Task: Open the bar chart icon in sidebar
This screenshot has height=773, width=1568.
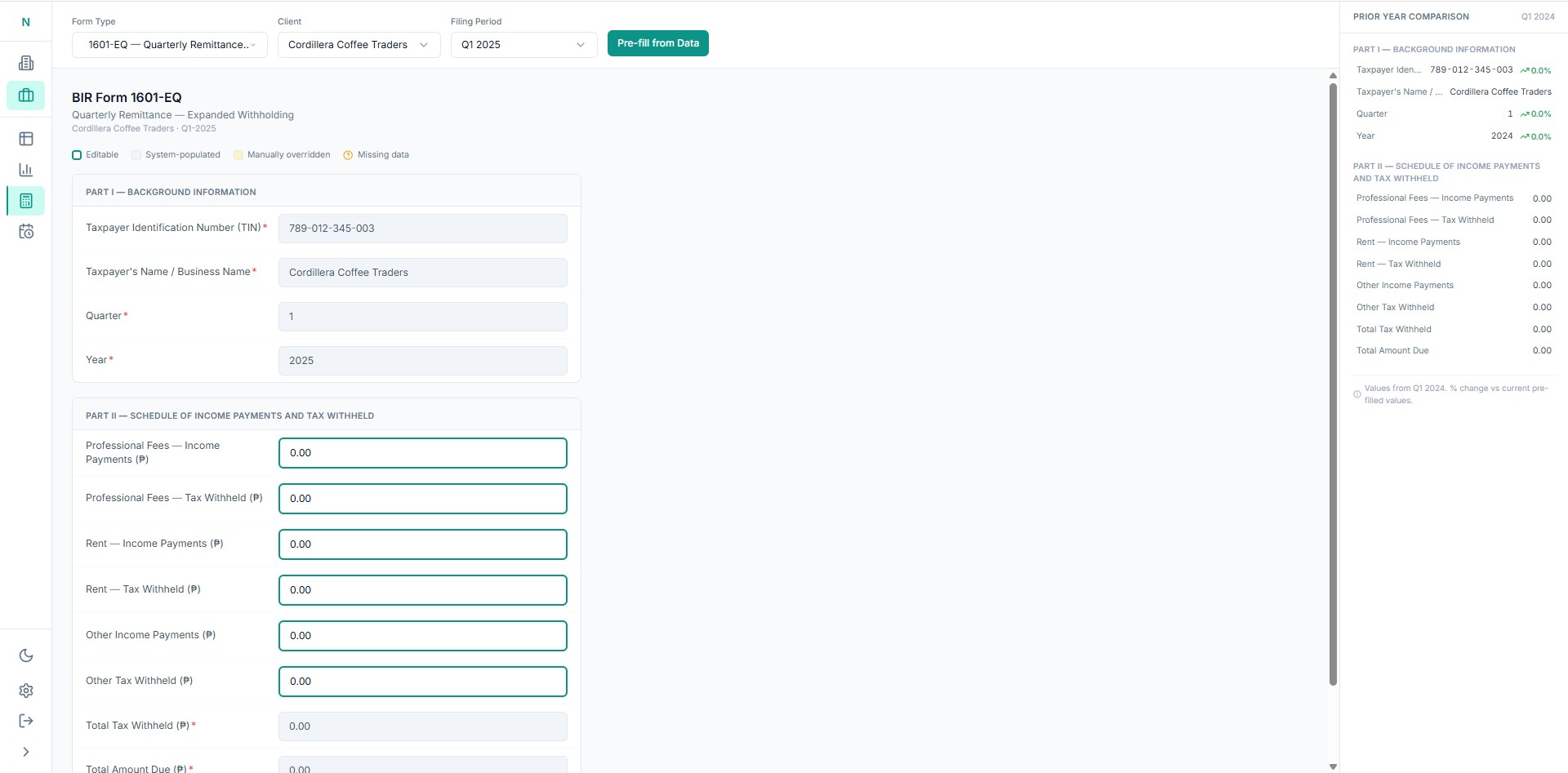Action: [x=26, y=170]
